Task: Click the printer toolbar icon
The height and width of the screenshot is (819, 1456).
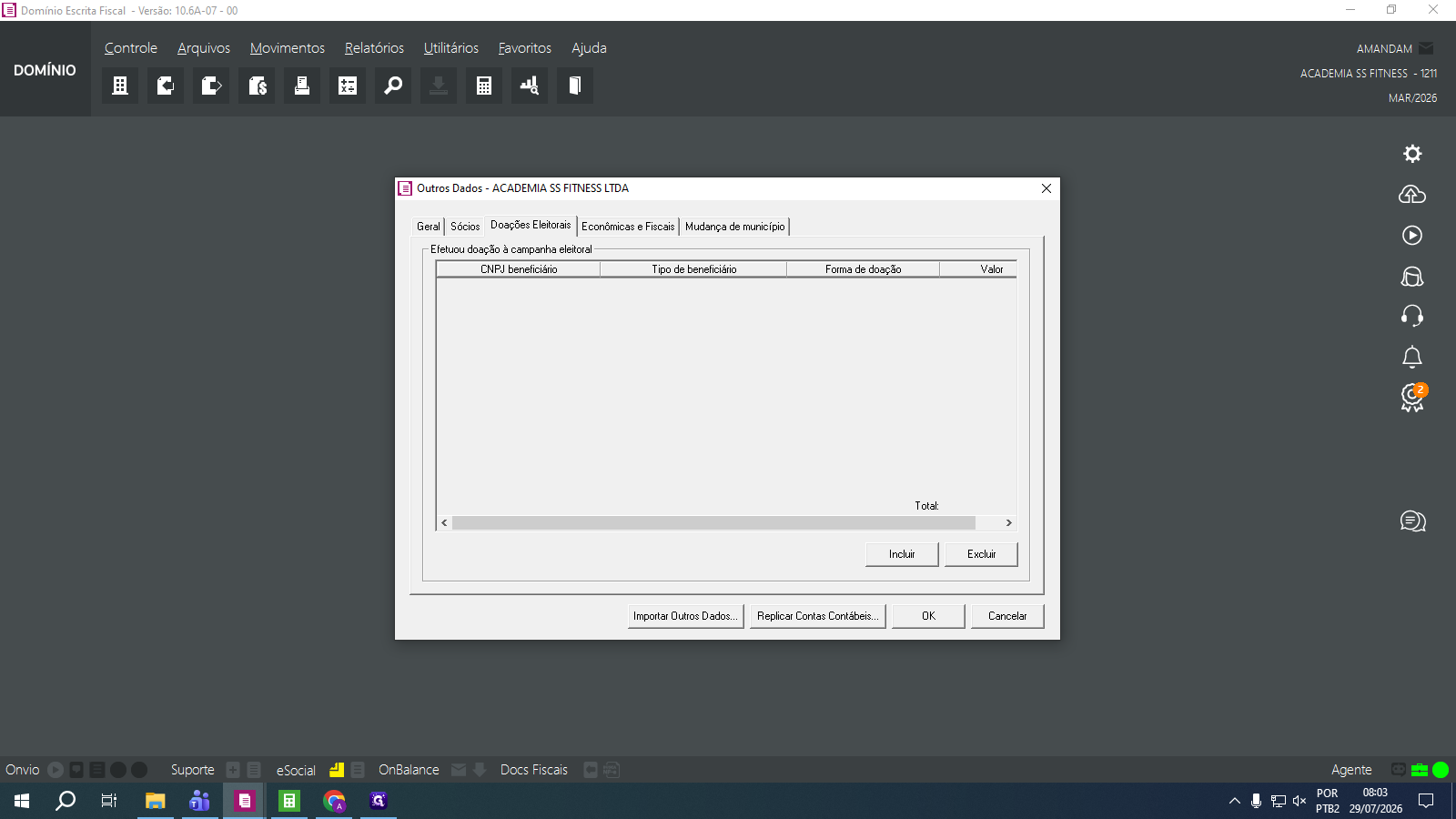Action: (302, 86)
